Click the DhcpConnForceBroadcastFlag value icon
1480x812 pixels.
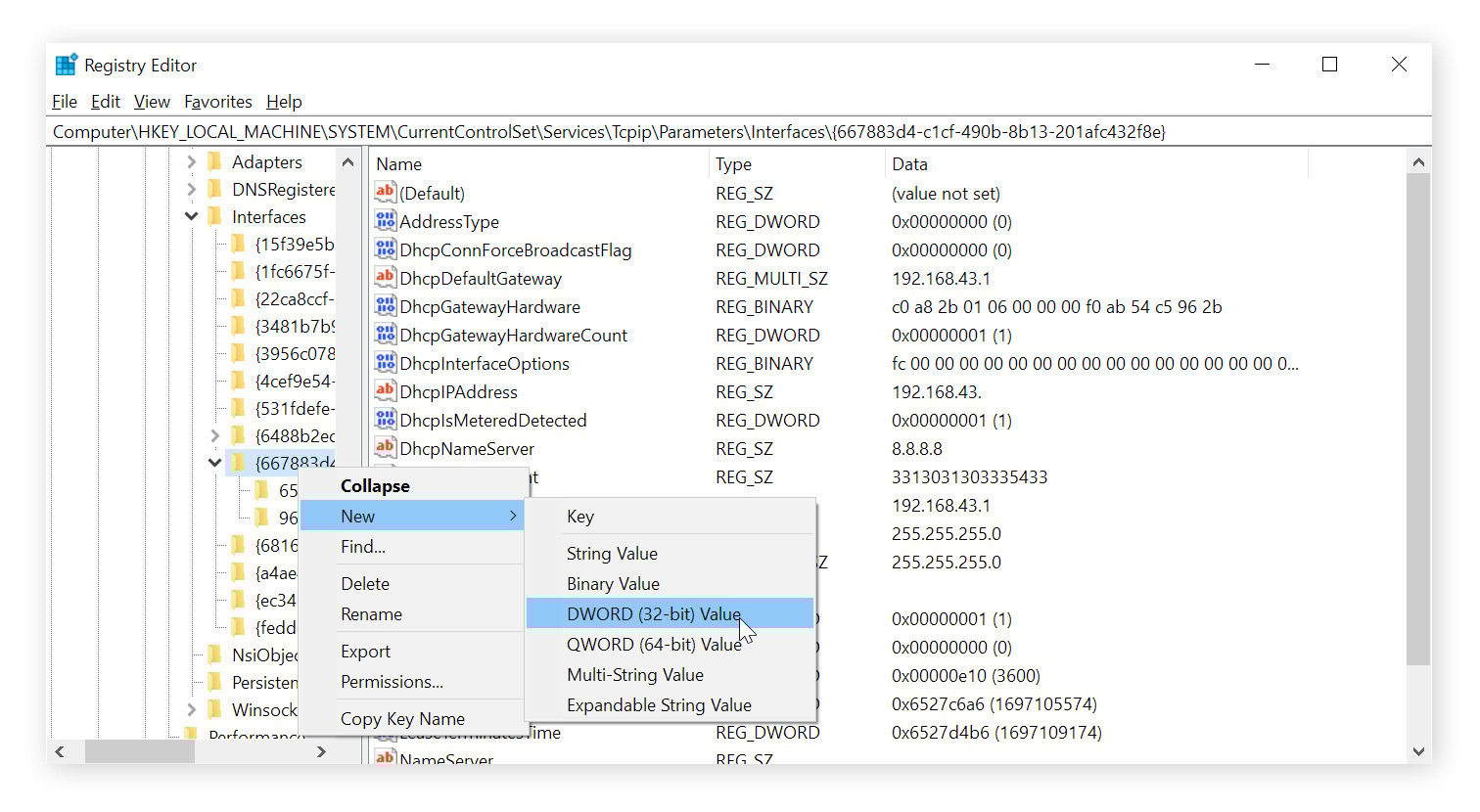[x=386, y=249]
